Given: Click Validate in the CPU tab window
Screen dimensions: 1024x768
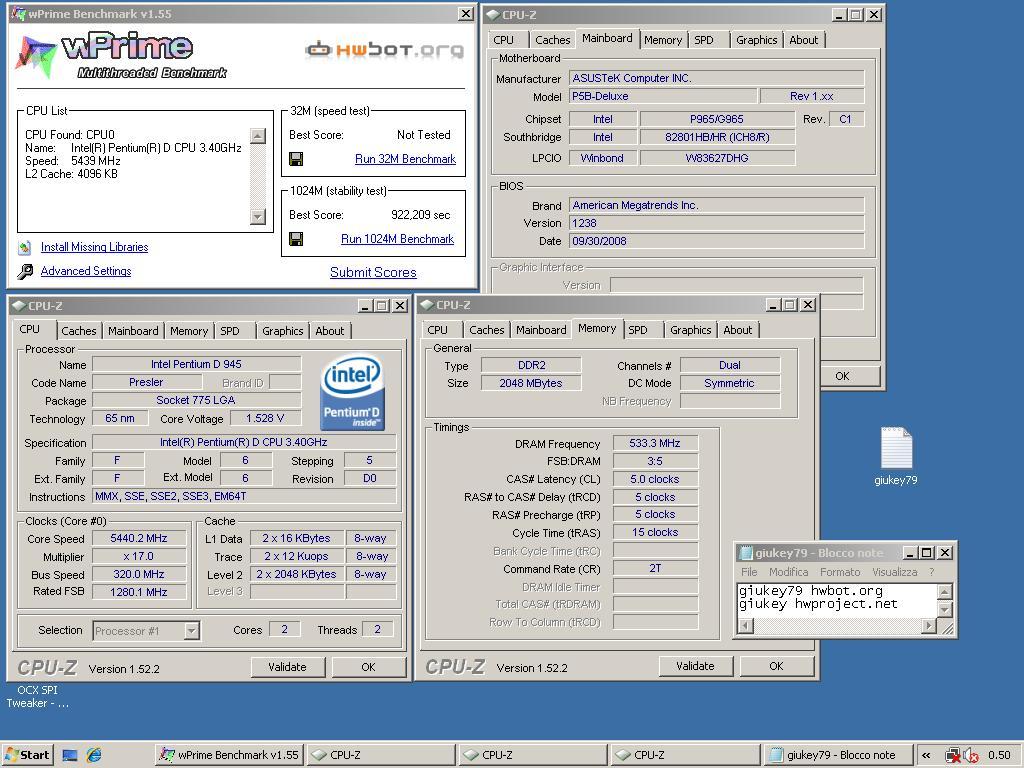Looking at the screenshot, I should point(287,667).
